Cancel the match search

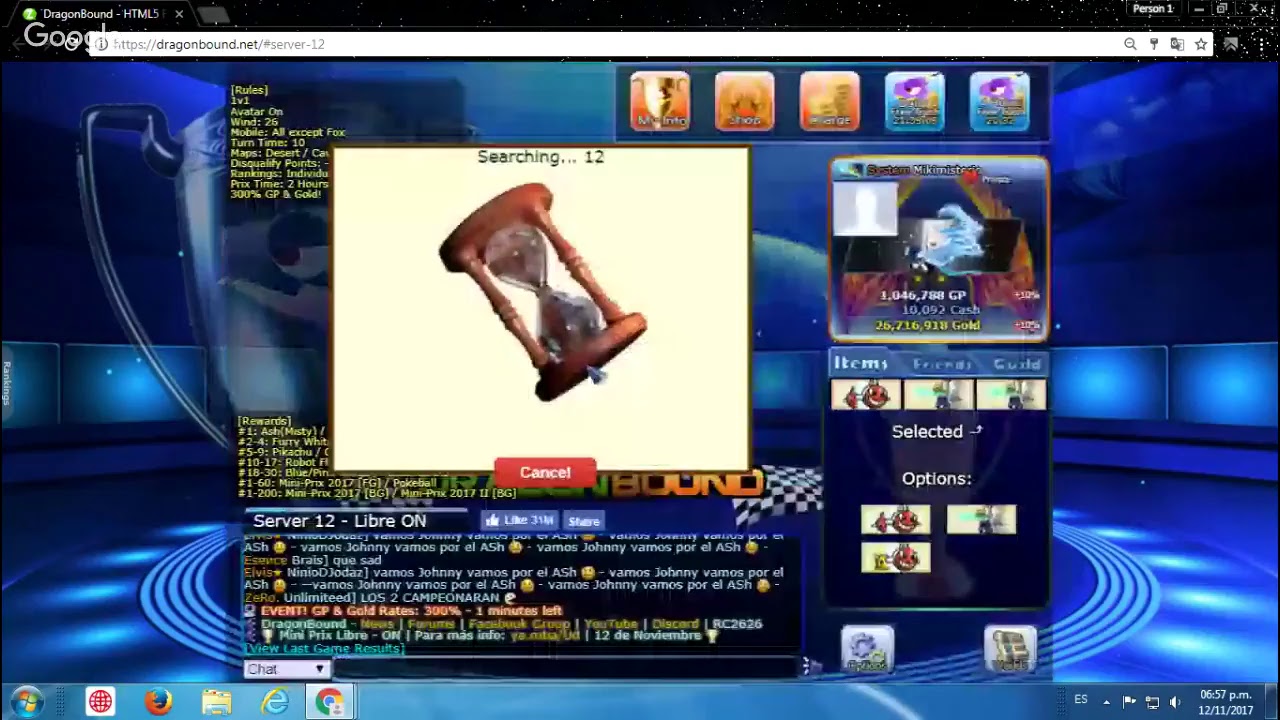point(545,473)
